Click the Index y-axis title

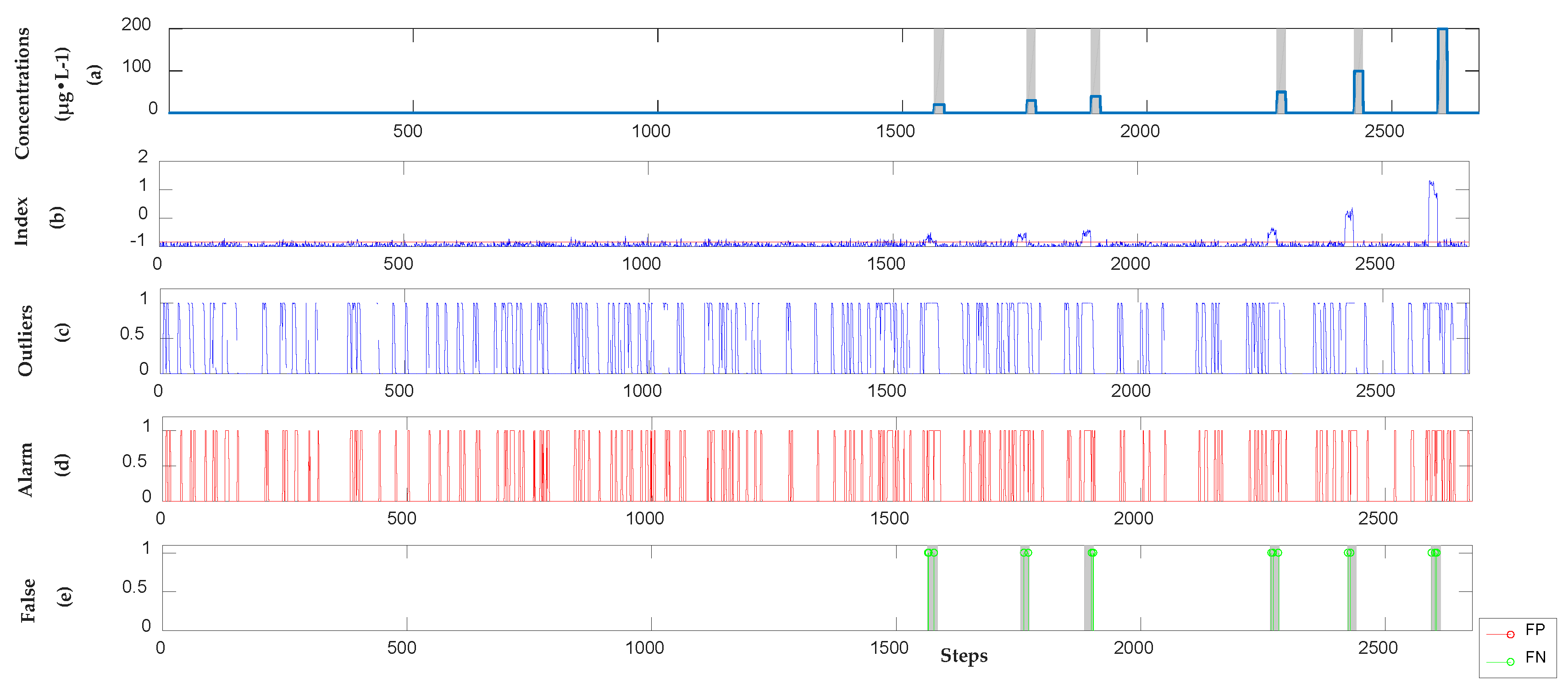tap(21, 221)
